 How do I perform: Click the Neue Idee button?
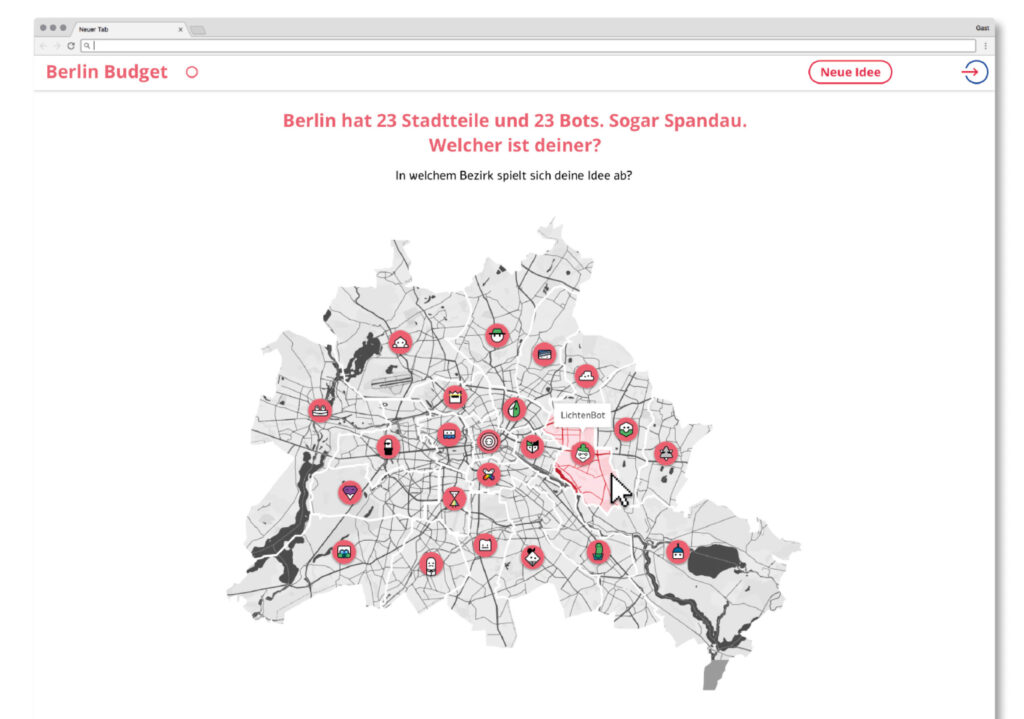point(849,72)
